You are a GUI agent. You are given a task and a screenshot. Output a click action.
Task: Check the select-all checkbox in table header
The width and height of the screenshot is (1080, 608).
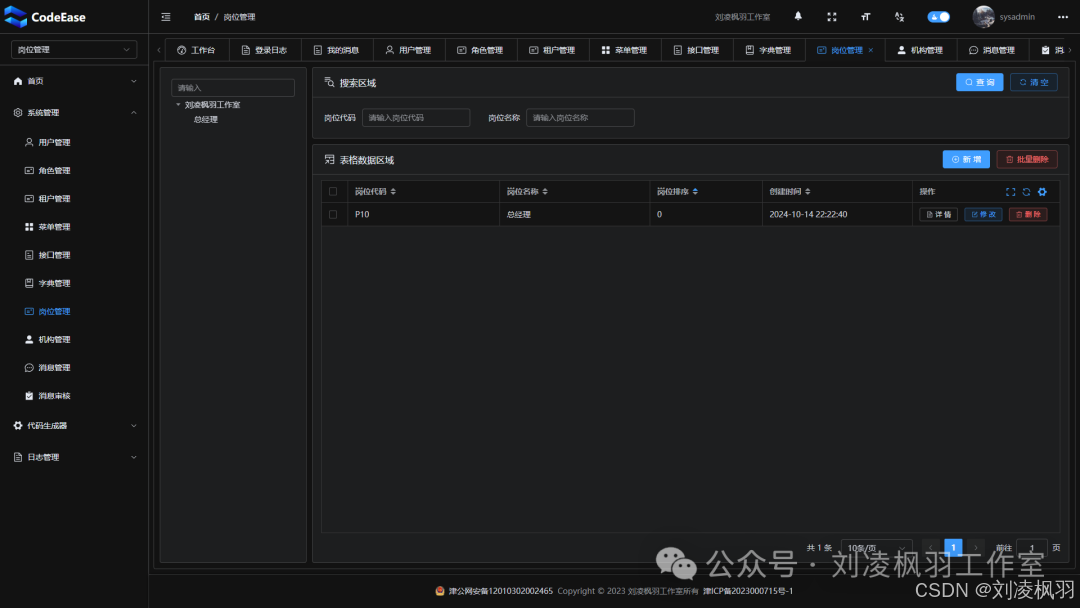333,191
